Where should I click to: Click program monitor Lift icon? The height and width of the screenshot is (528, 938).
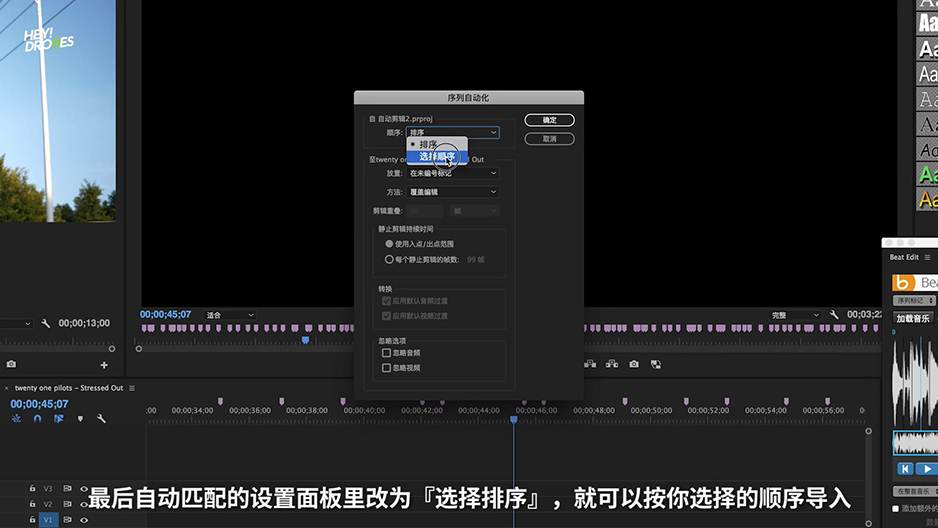590,364
